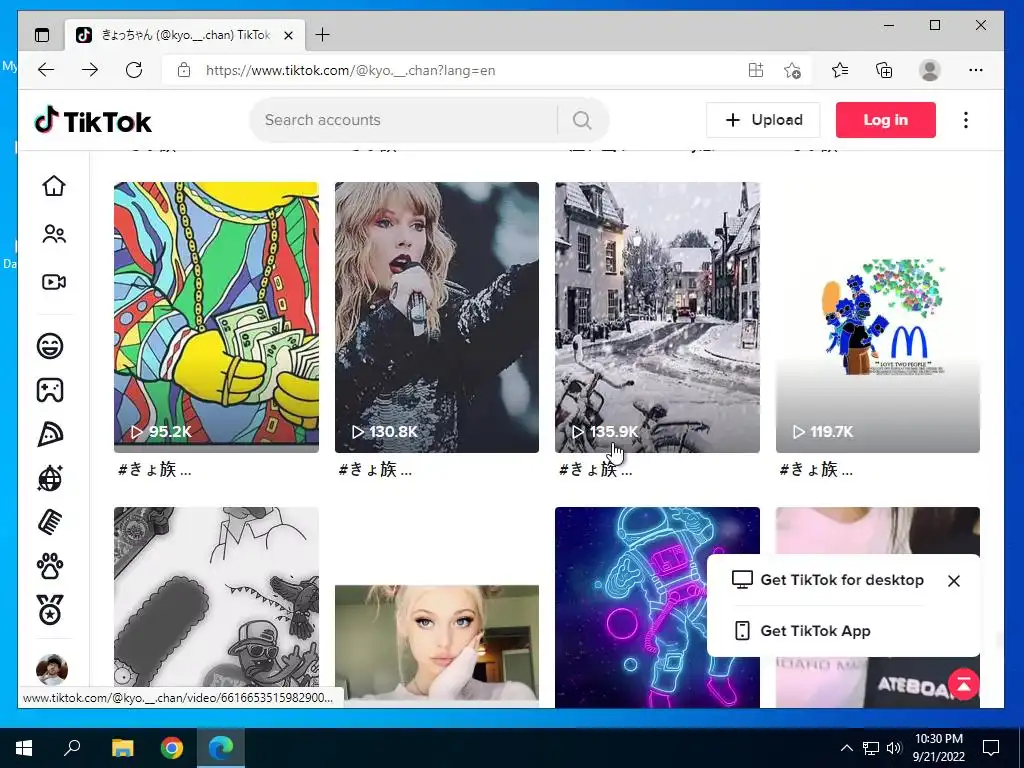The height and width of the screenshot is (768, 1024).
Task: Open File Explorer from the taskbar
Action: click(x=123, y=748)
